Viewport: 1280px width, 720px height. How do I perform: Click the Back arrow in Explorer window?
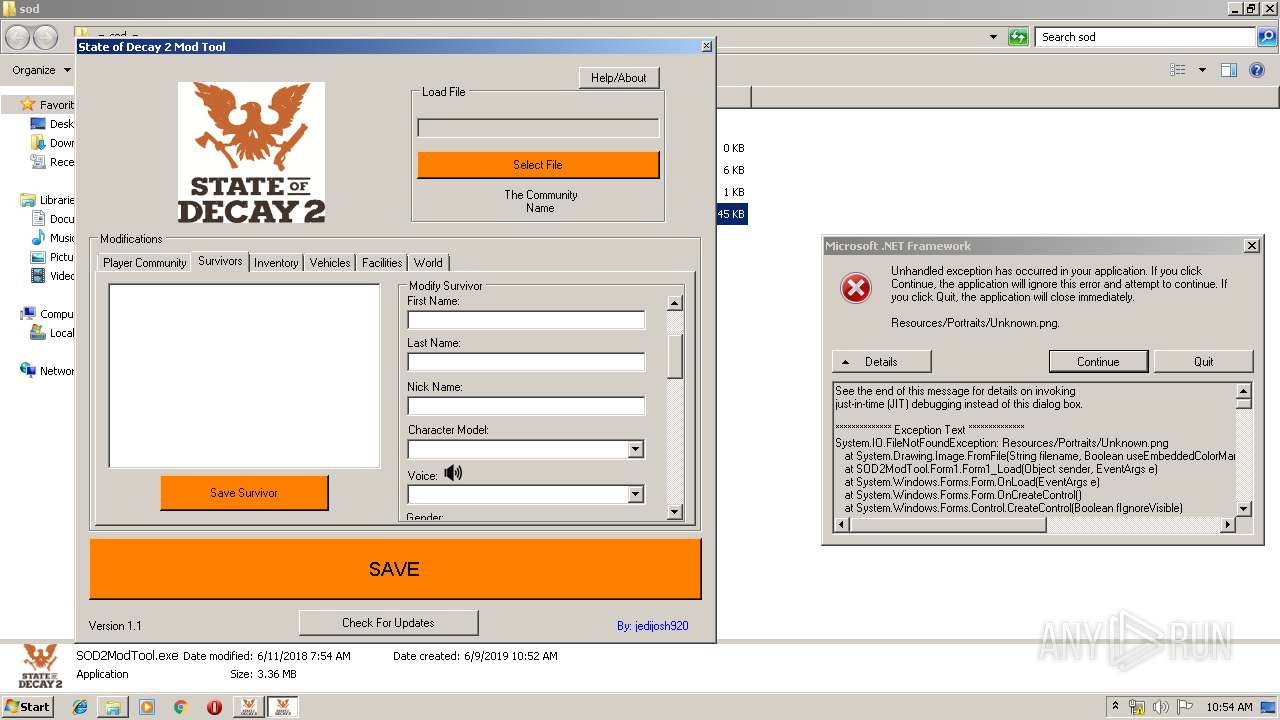point(17,38)
